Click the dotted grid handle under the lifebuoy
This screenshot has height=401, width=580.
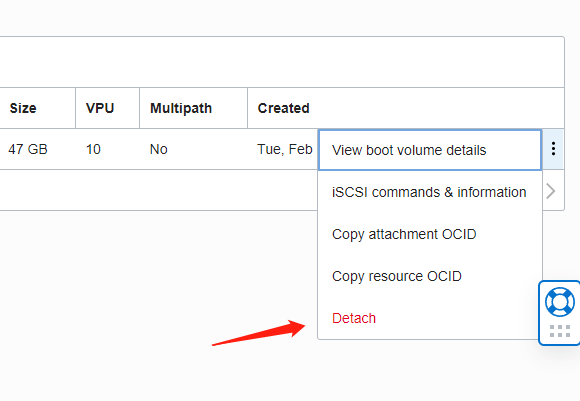560,331
